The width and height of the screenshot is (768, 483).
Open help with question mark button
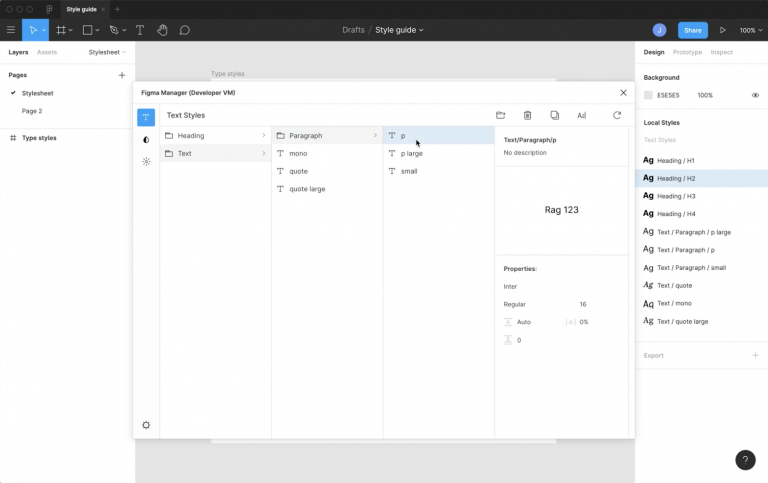click(x=745, y=460)
